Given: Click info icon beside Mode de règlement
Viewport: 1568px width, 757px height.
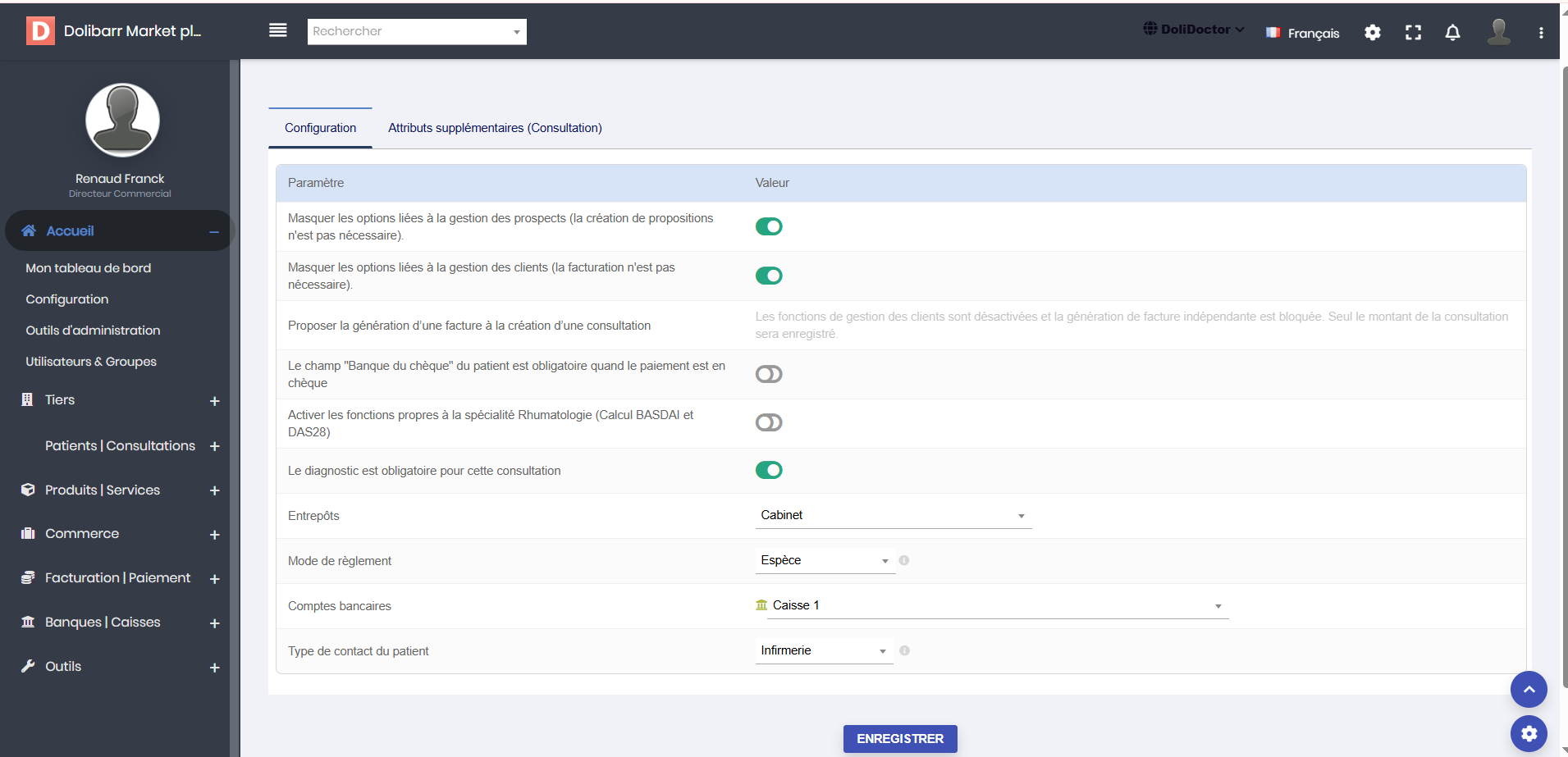Looking at the screenshot, I should click(x=903, y=560).
